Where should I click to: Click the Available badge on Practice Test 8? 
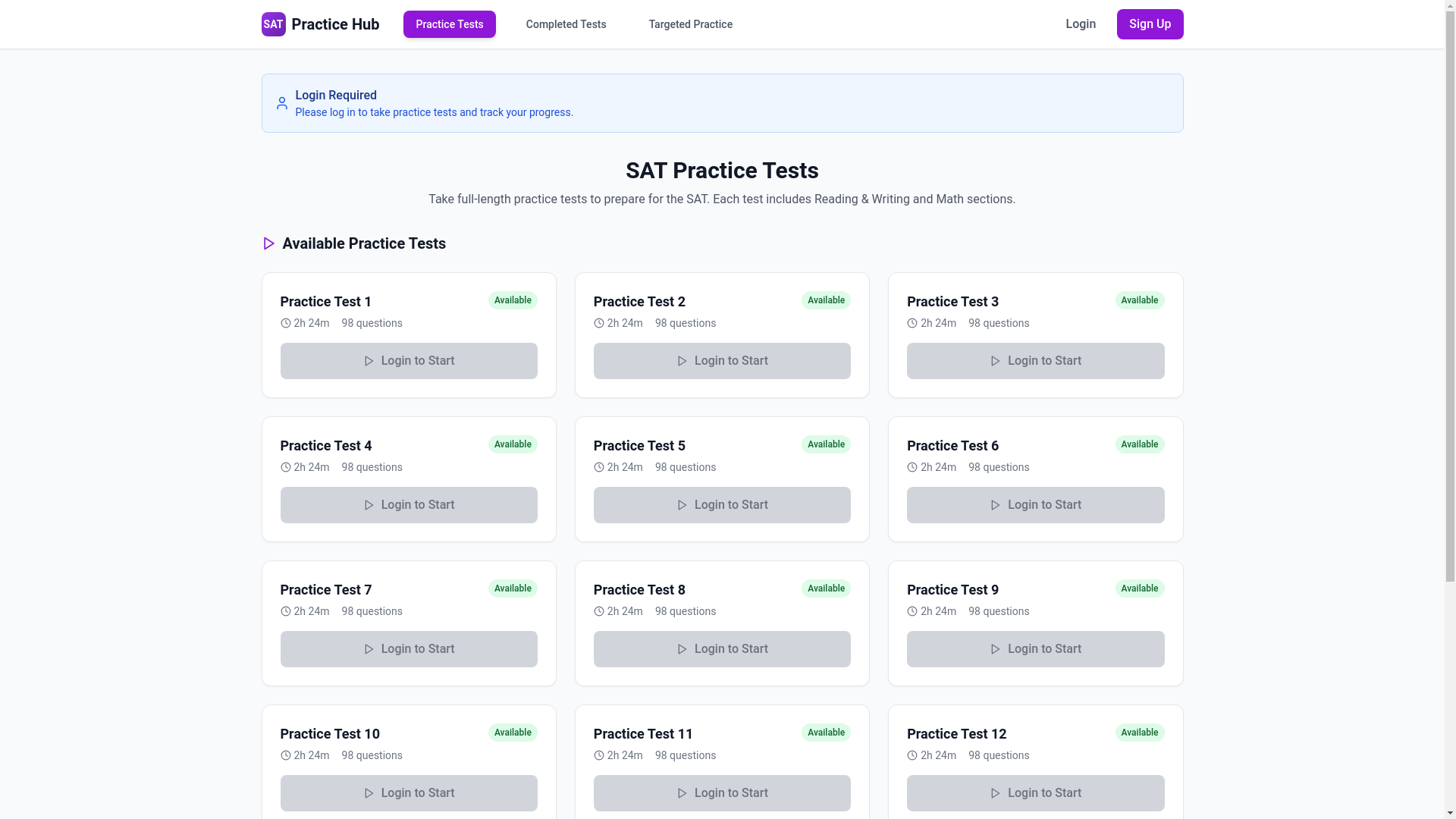(826, 588)
